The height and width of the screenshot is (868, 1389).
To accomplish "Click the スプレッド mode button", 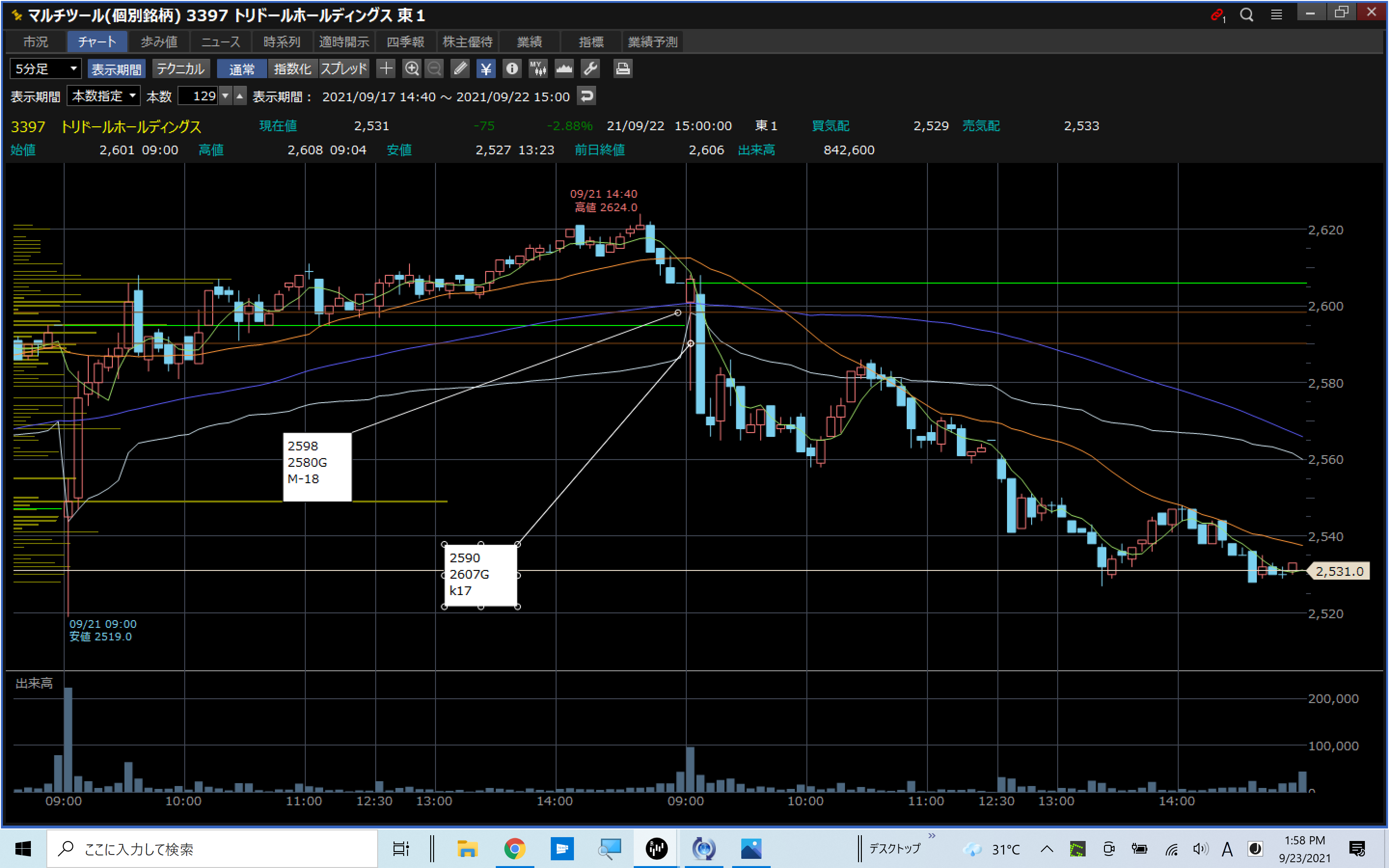I will click(x=343, y=69).
